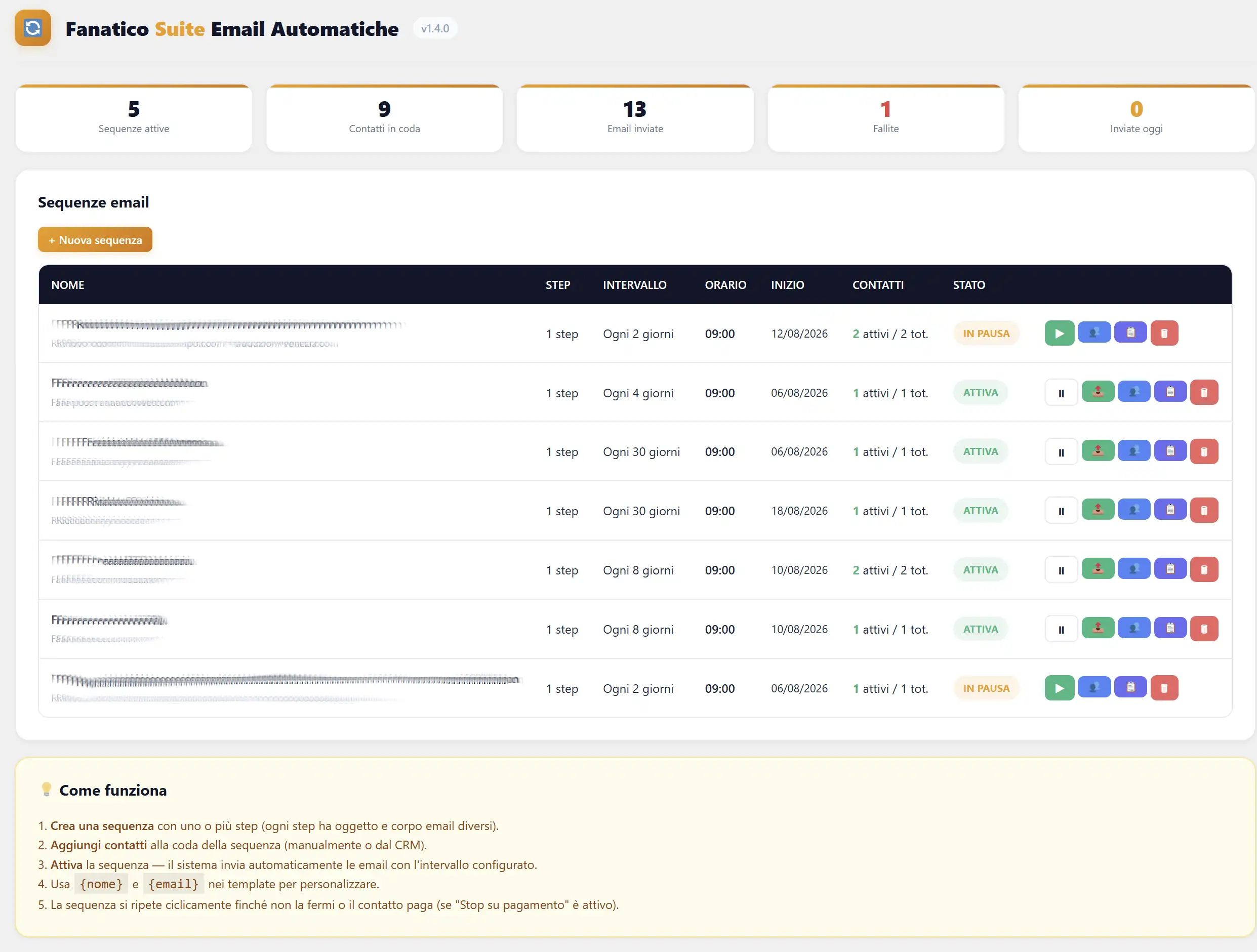Screen dimensions: 1257x952
Task: Delete Ogni 2 giorni sequence starting 06/08/2026
Action: 1164,688
